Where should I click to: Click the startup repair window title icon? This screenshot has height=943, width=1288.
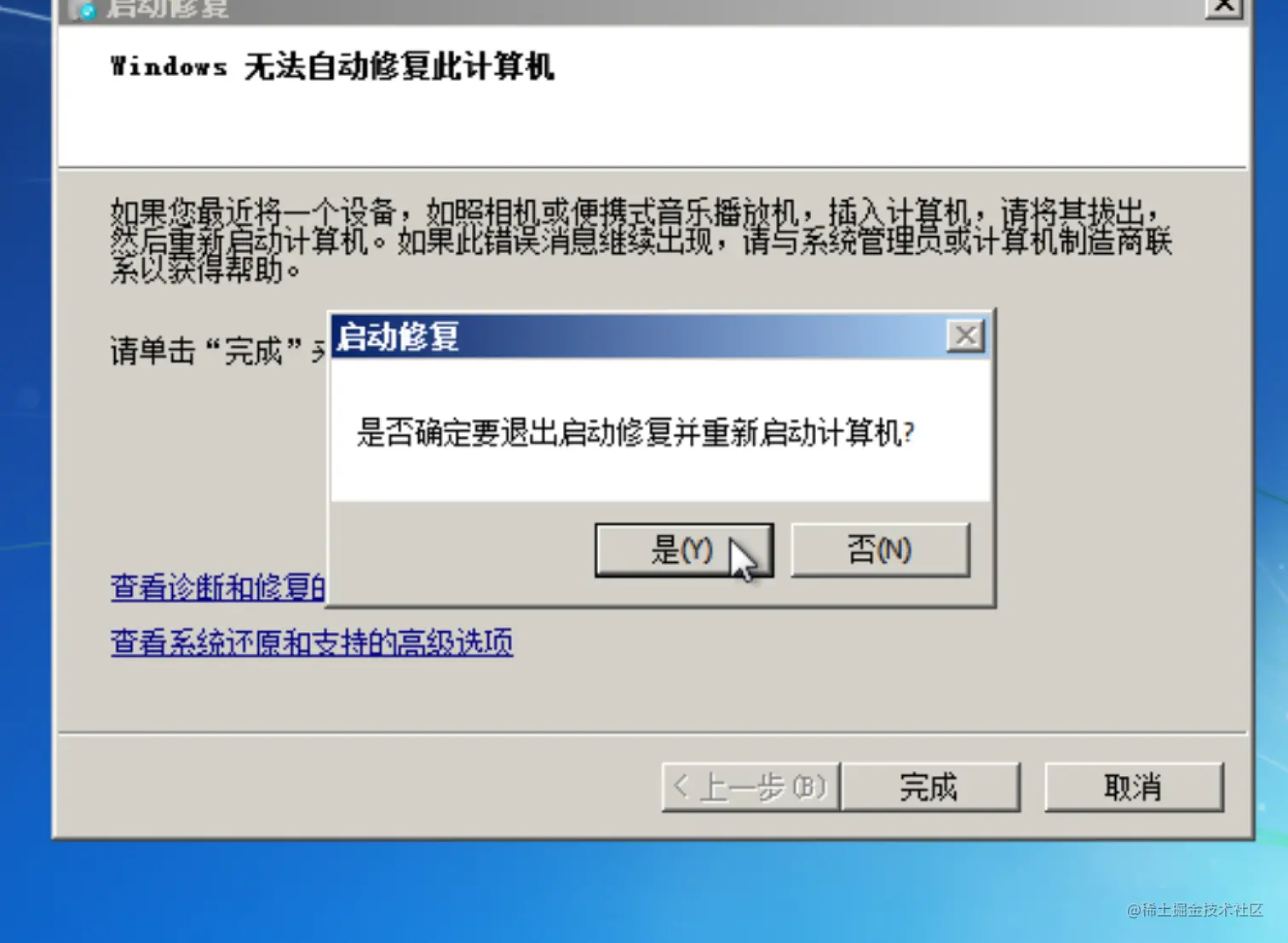pos(83,9)
